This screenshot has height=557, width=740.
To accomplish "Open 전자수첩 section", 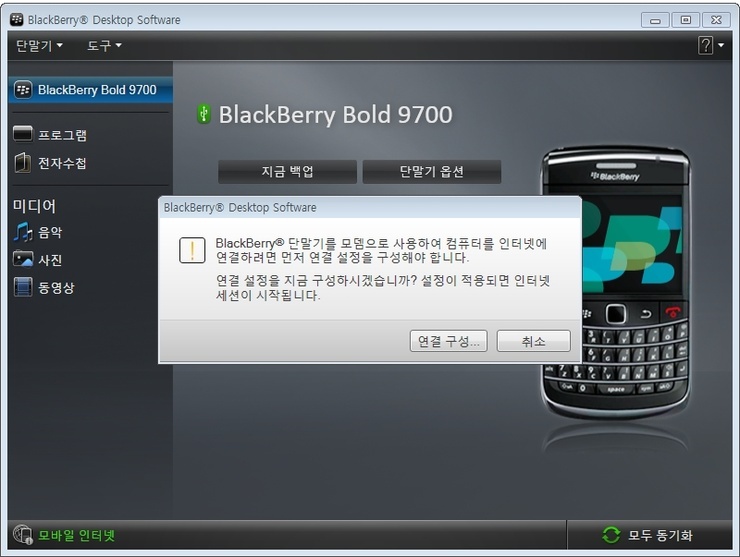I will tap(62, 163).
